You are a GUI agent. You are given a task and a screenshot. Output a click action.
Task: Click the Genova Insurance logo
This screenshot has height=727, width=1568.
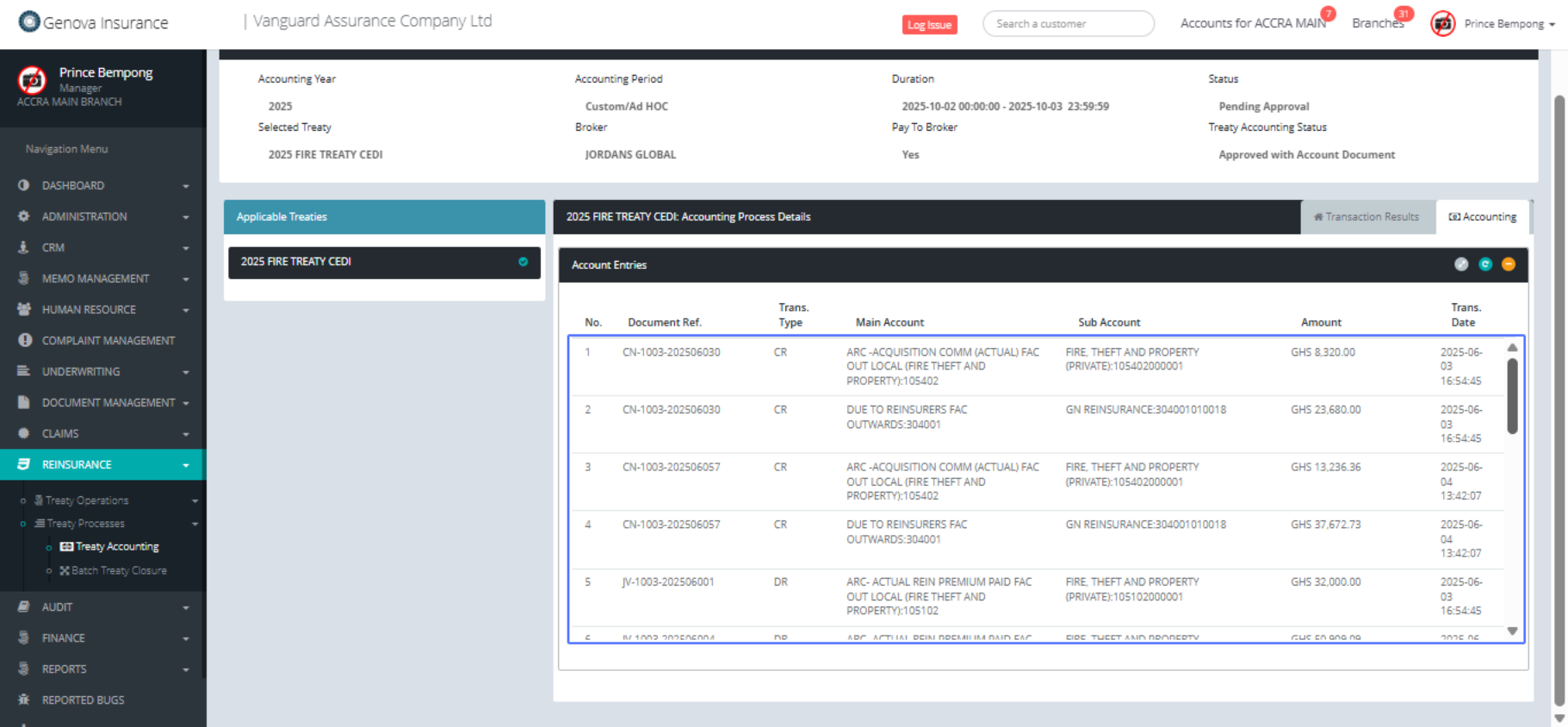[x=29, y=22]
